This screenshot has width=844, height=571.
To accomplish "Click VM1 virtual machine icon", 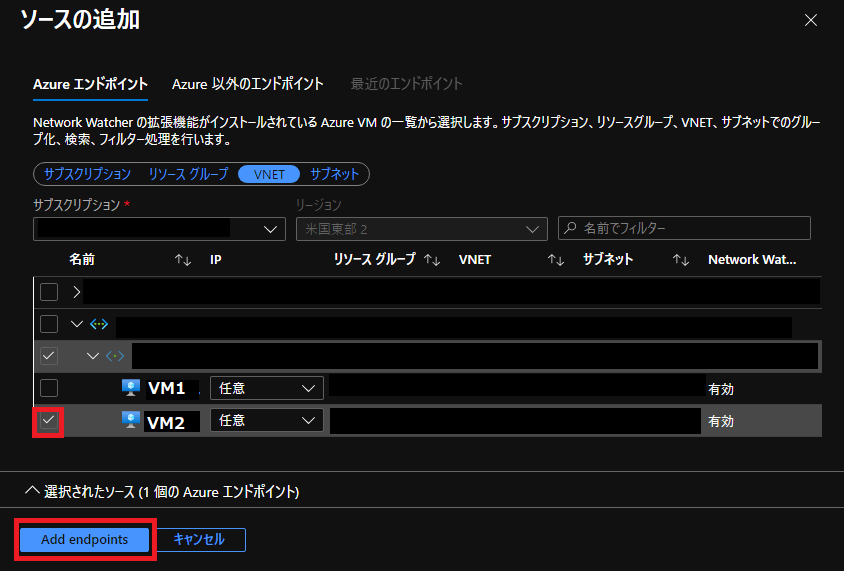I will pyautogui.click(x=131, y=387).
